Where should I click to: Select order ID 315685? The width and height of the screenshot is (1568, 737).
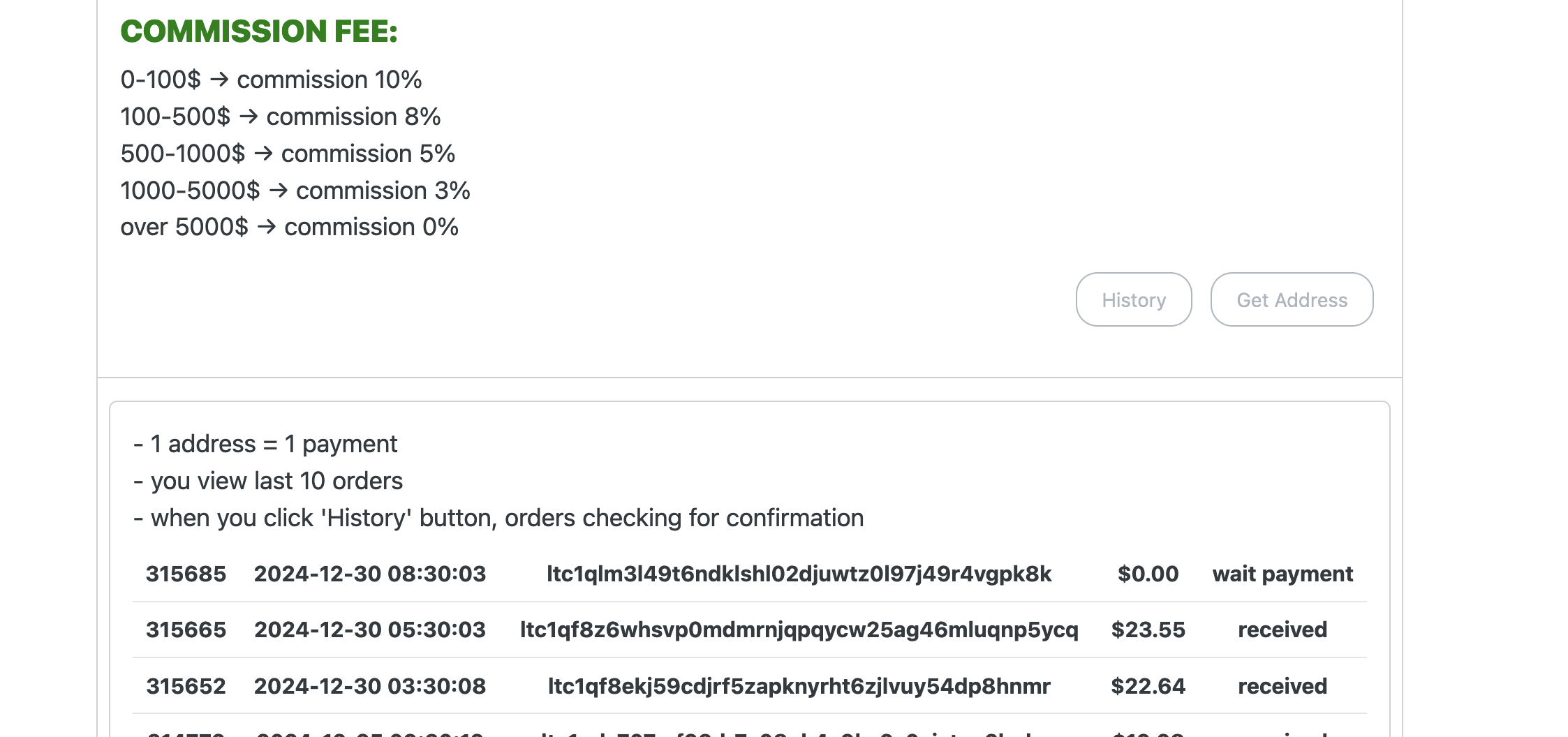[x=186, y=574]
